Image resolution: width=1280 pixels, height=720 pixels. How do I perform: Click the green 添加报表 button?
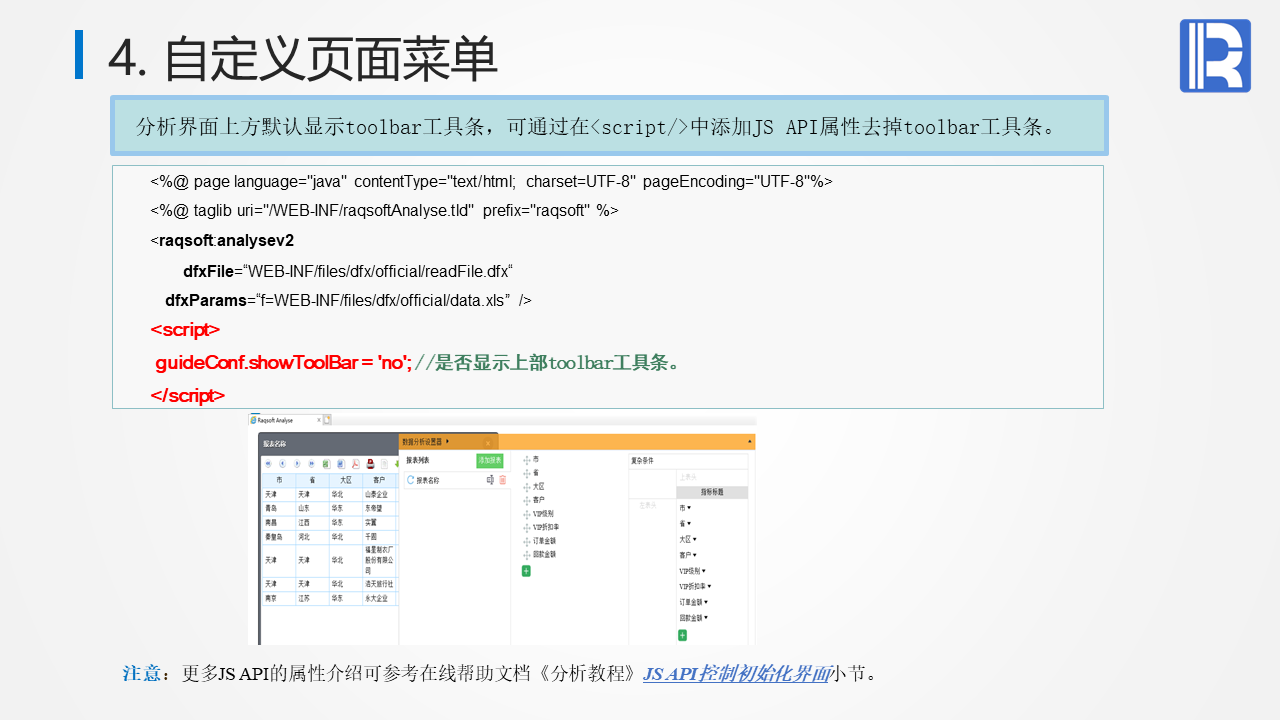(490, 461)
